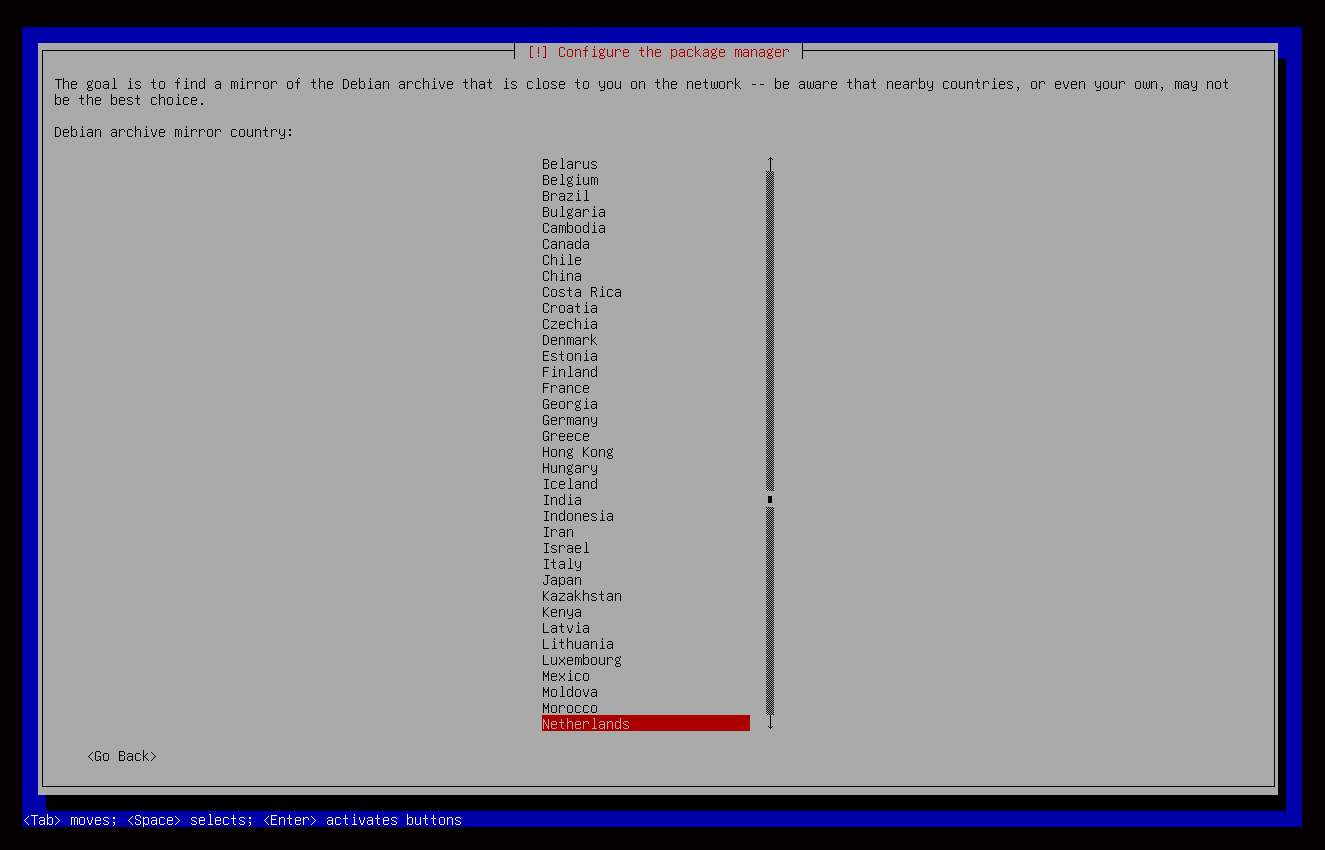Select Costa Rica in the country list
Image resolution: width=1325 pixels, height=850 pixels.
(582, 292)
